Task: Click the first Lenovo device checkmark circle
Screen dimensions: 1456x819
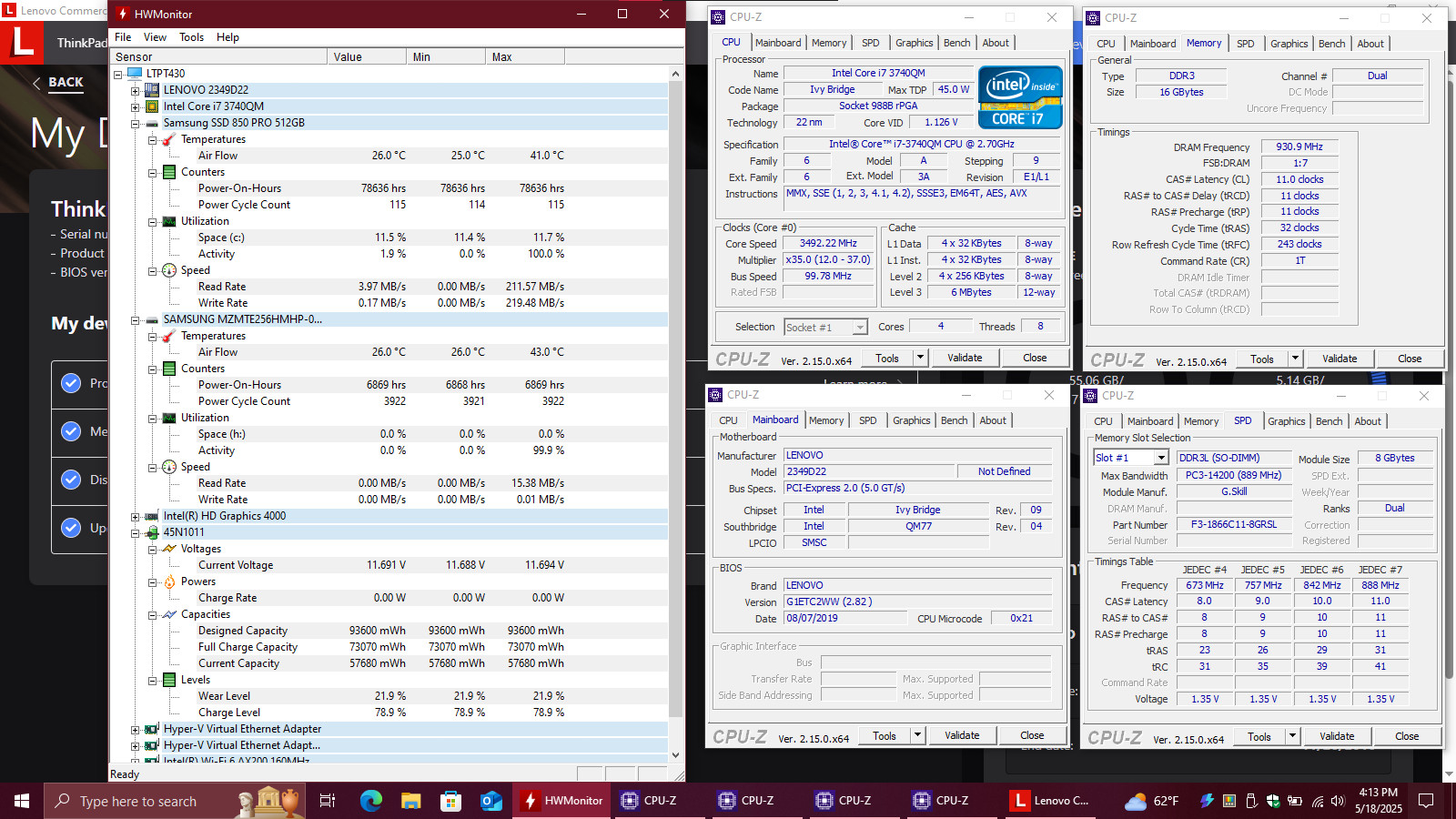Action: (x=71, y=383)
